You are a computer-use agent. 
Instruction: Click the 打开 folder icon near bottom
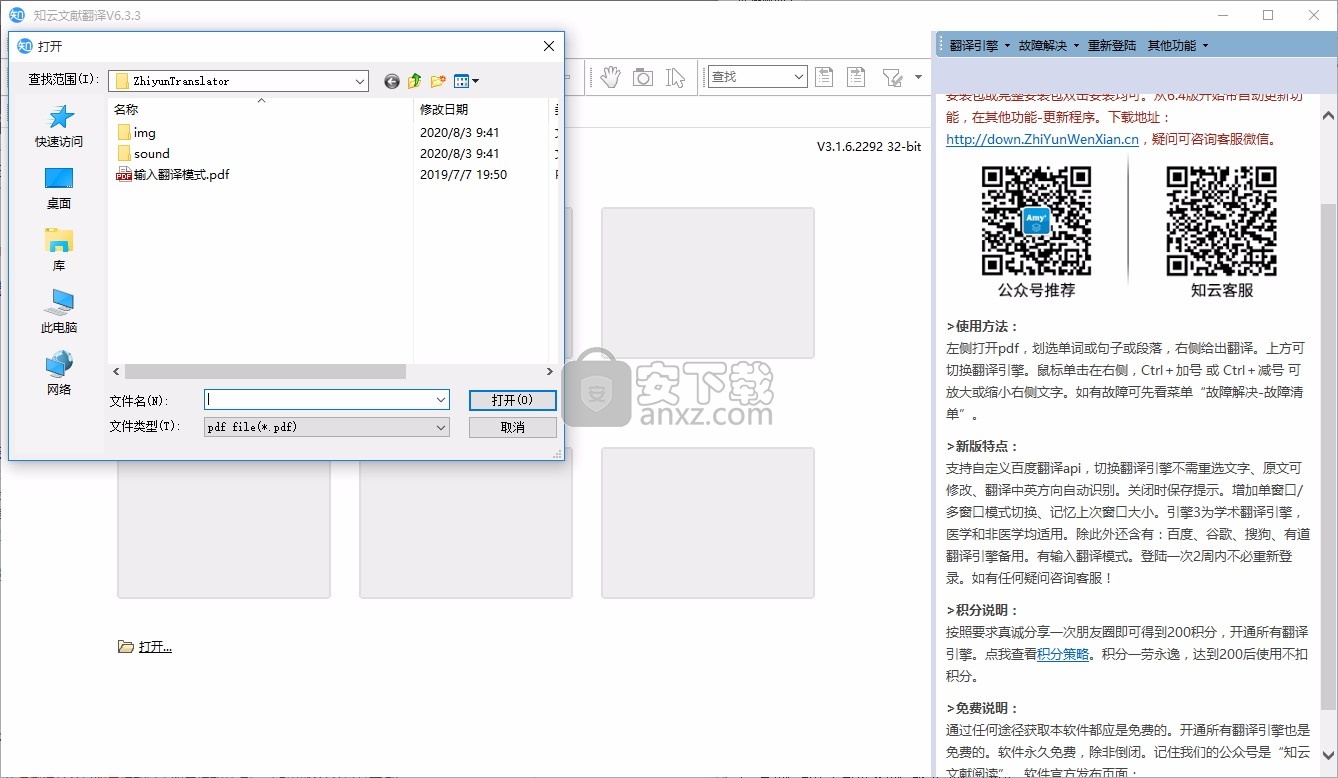coord(125,647)
